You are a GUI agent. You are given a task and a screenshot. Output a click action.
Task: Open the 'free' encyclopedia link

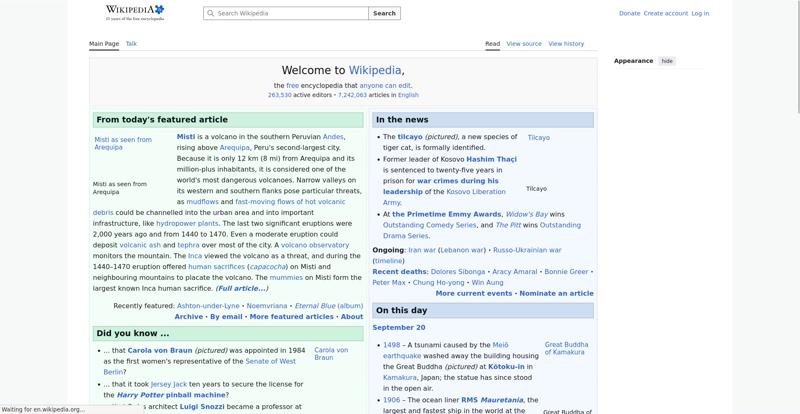point(292,86)
